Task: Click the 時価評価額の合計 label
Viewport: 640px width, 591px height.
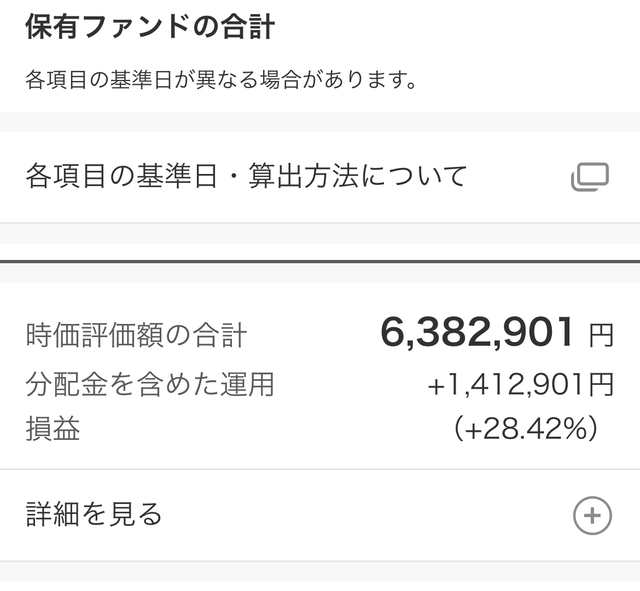Action: click(x=136, y=335)
